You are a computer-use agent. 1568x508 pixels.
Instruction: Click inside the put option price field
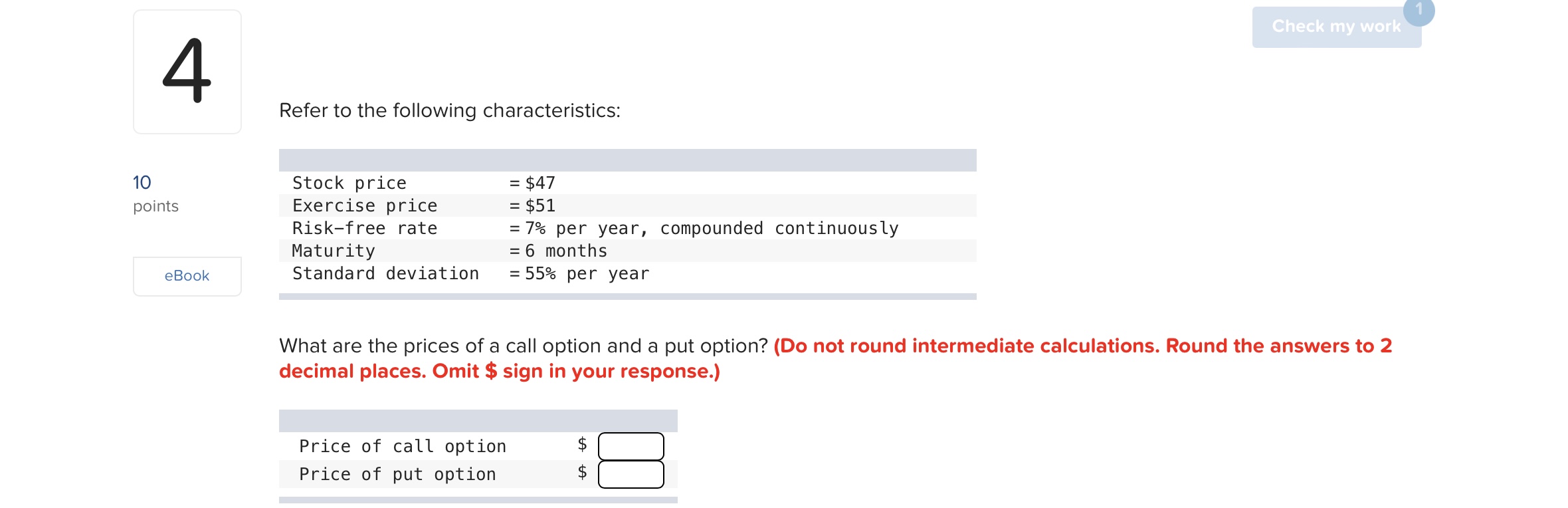(x=630, y=474)
